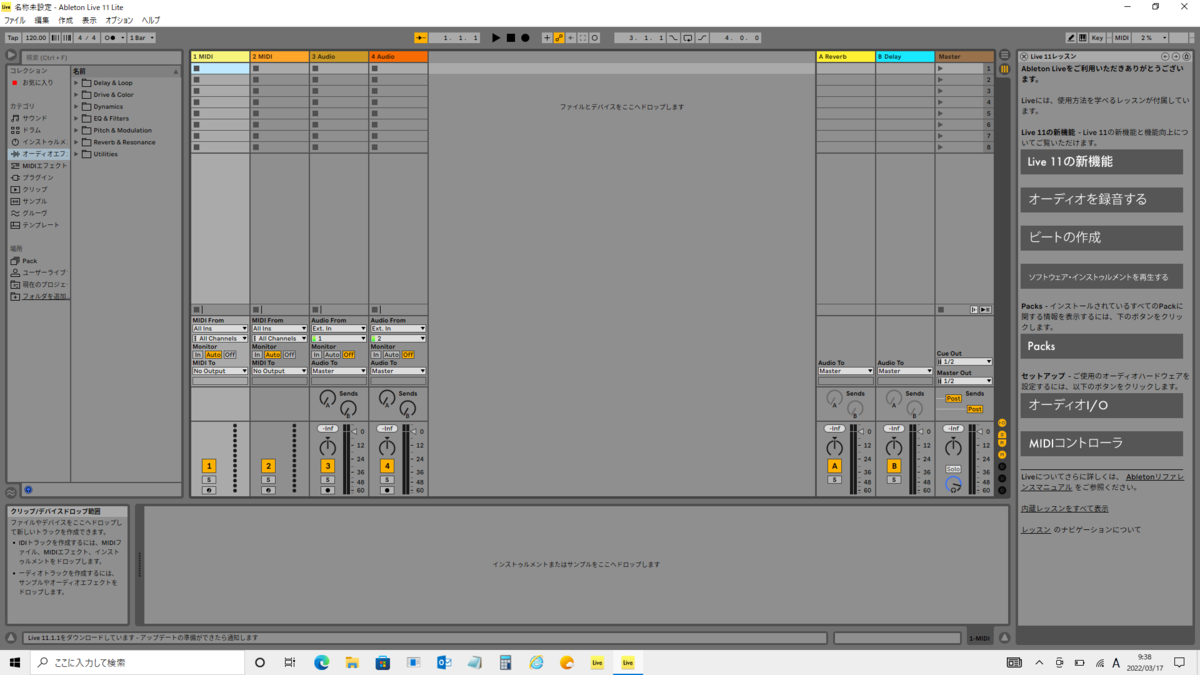Open the プラグイン browser category
Image resolution: width=1200 pixels, height=675 pixels.
(38, 178)
